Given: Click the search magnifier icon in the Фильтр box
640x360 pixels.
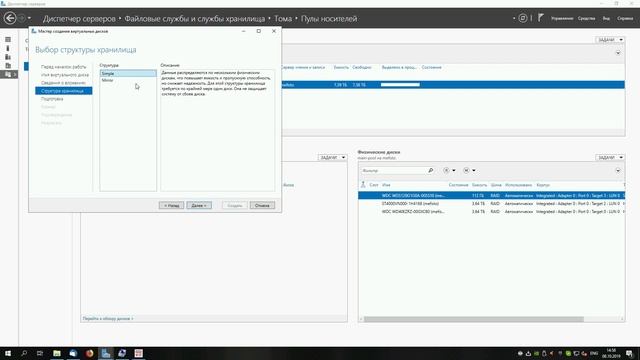Looking at the screenshot, I should (x=431, y=171).
